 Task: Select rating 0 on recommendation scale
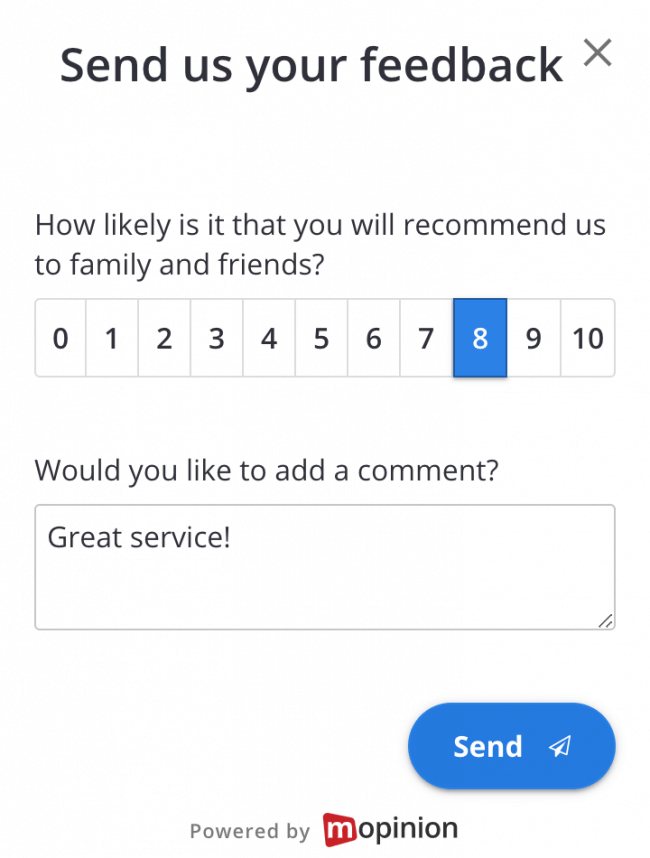pos(61,338)
